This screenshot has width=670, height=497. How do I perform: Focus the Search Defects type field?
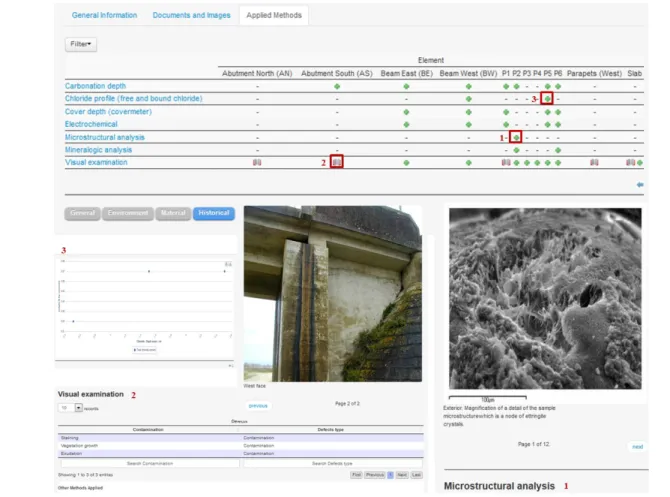point(332,463)
